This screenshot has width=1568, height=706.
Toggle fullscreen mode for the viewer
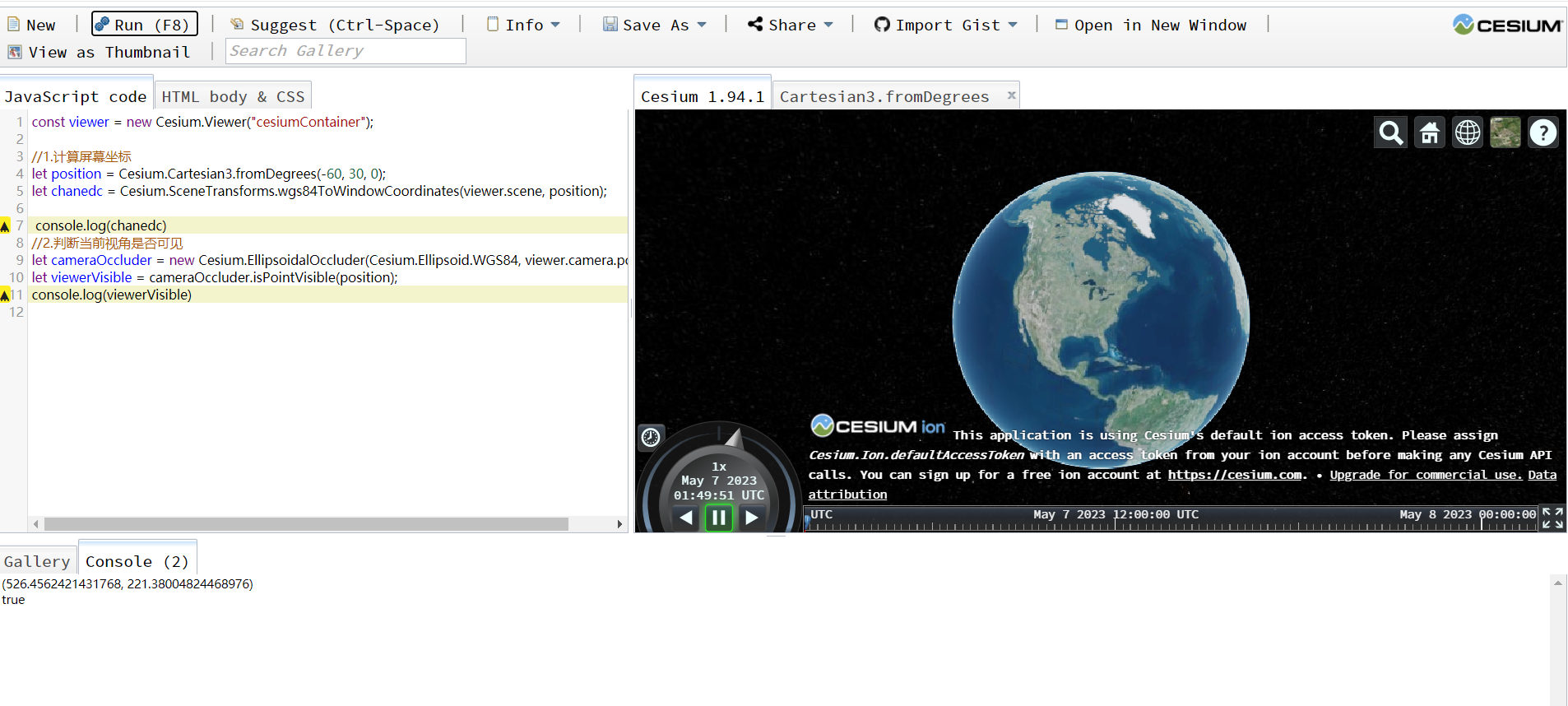click(1553, 518)
